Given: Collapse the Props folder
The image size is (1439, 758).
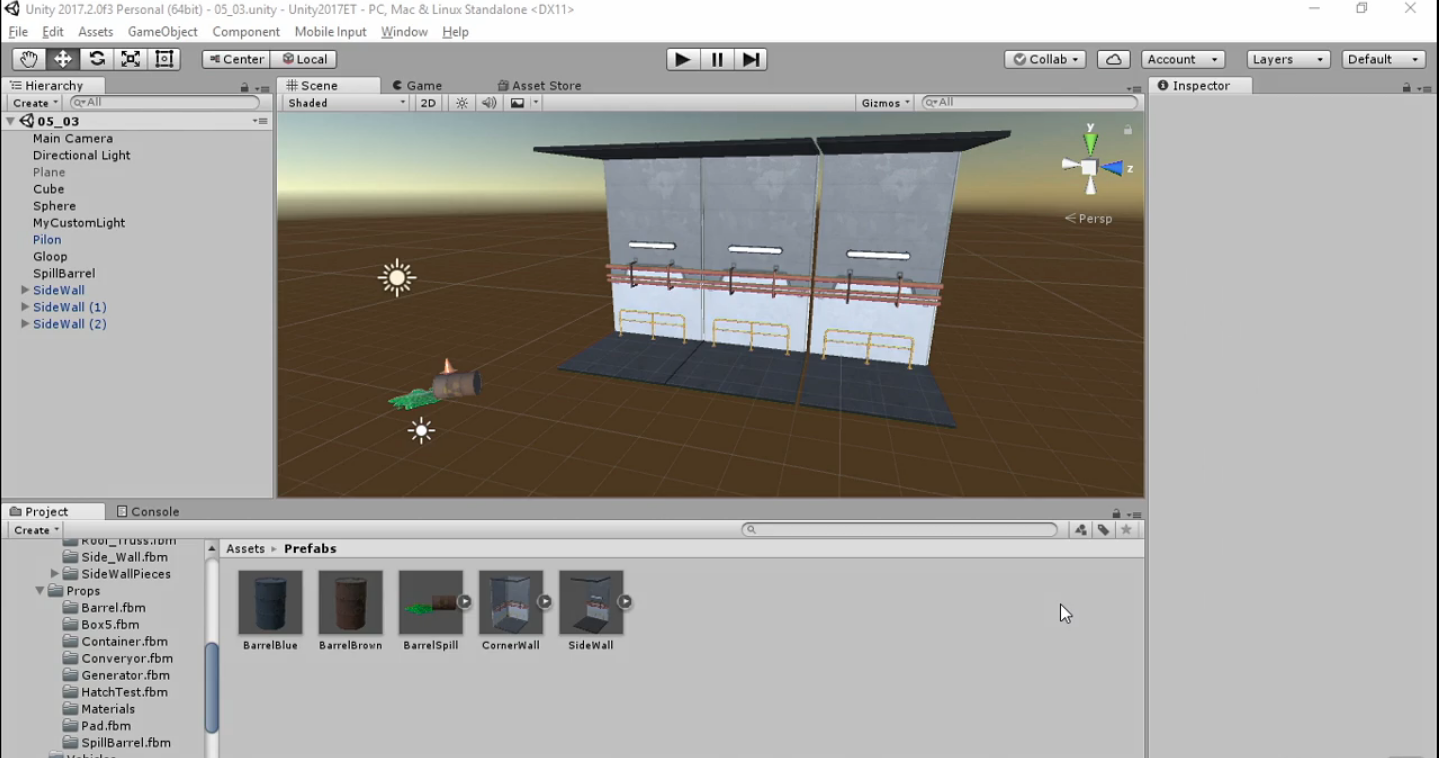Looking at the screenshot, I should coord(40,591).
